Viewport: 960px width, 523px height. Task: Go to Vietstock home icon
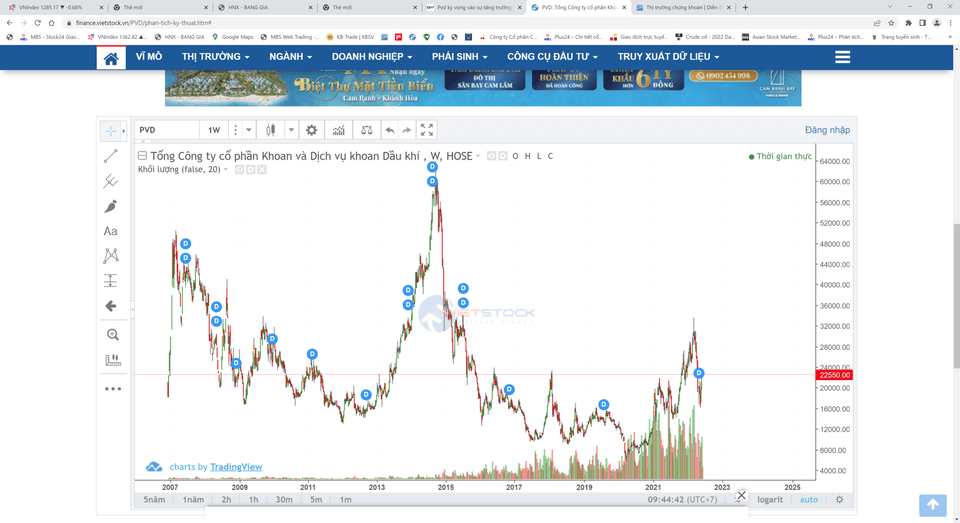(111, 58)
